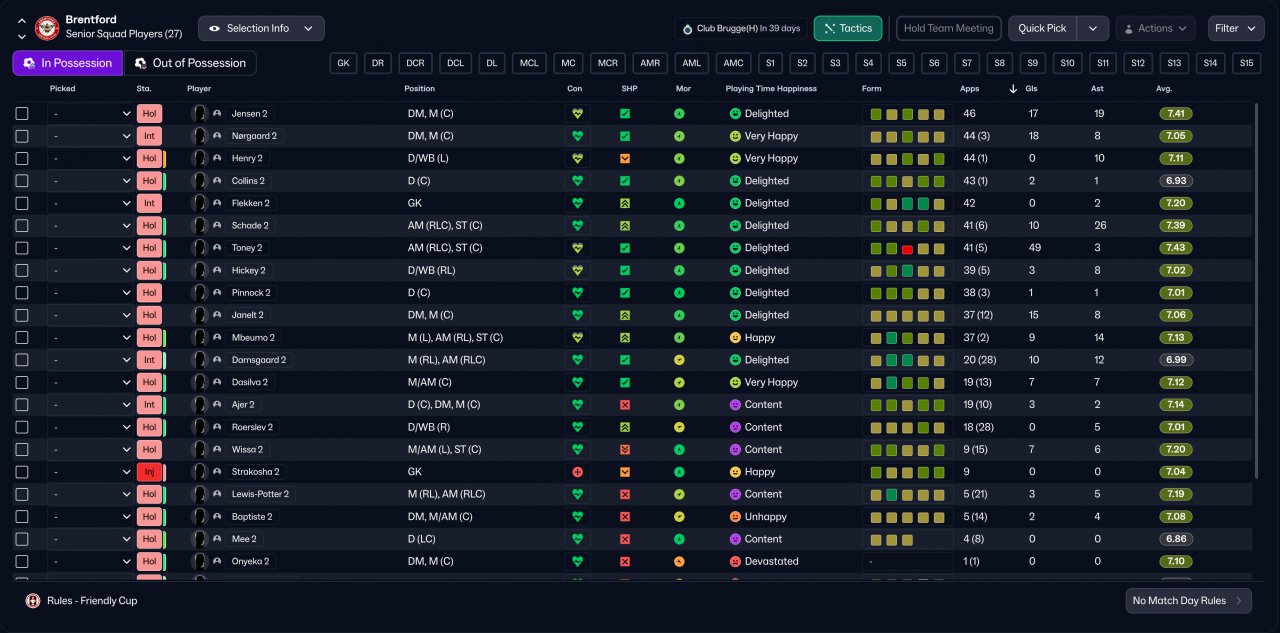
Task: Select the checkbox next to Toney
Action: 22,248
